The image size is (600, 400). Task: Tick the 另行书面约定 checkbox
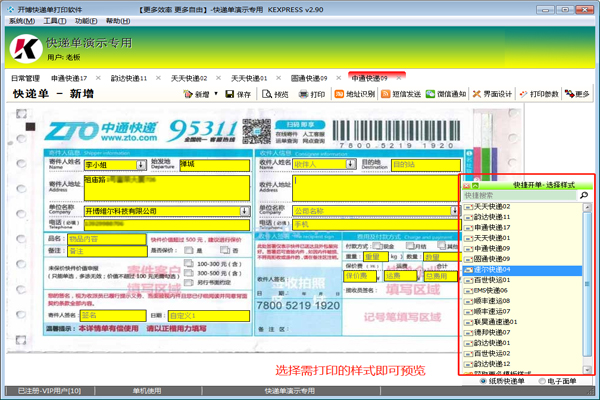[x=188, y=282]
